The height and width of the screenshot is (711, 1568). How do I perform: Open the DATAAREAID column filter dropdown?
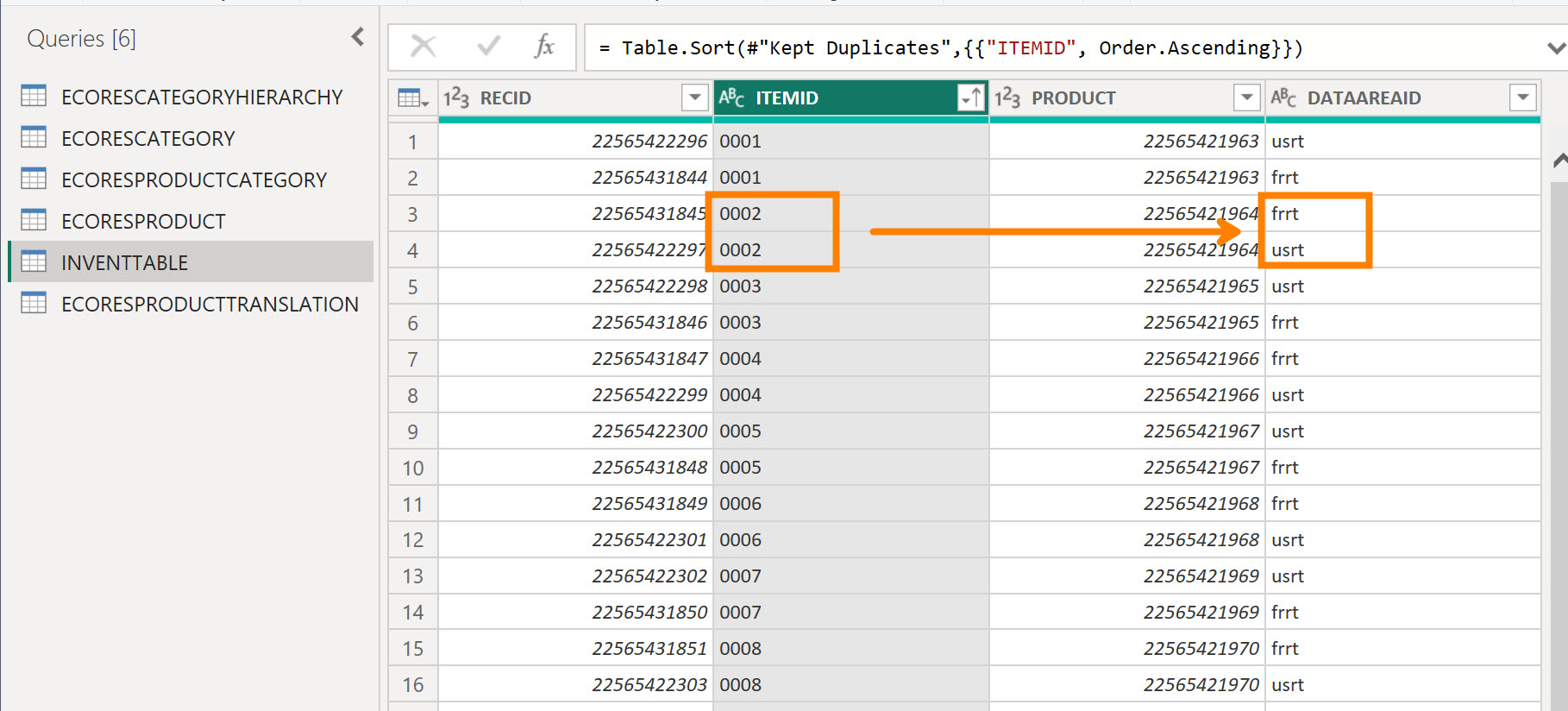[1523, 98]
